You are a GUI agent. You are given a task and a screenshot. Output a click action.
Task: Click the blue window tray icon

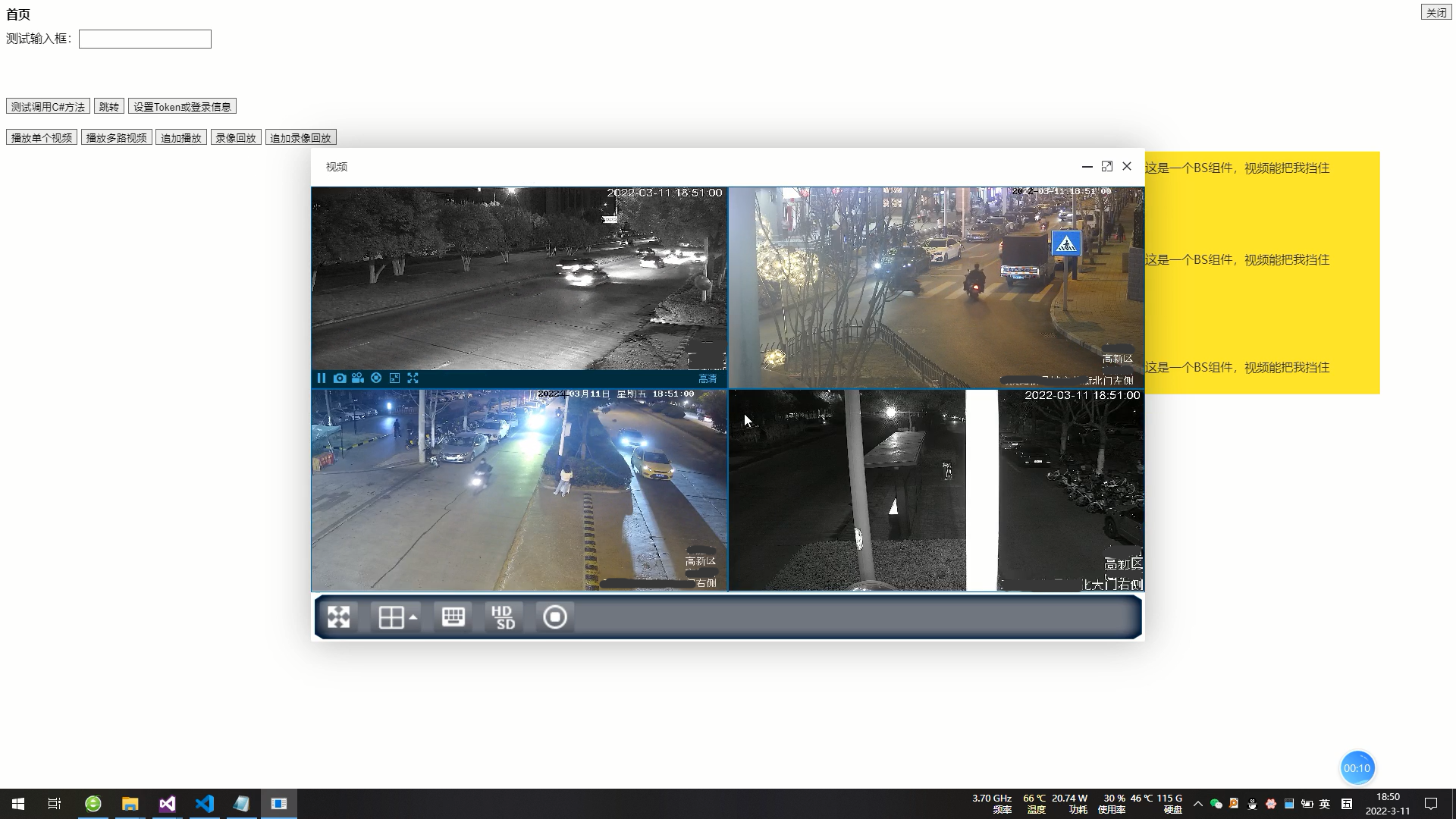click(x=1289, y=804)
